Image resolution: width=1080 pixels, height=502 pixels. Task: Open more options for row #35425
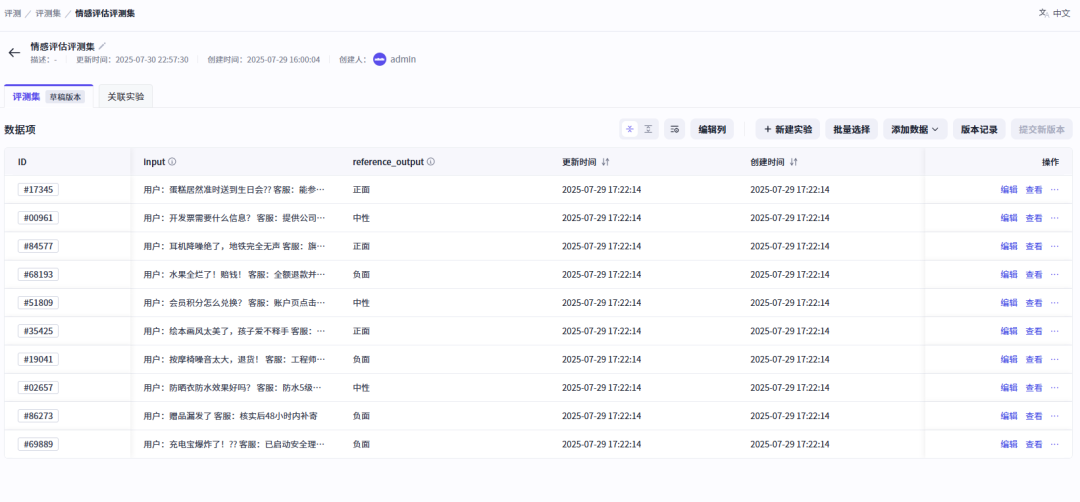pos(1055,331)
